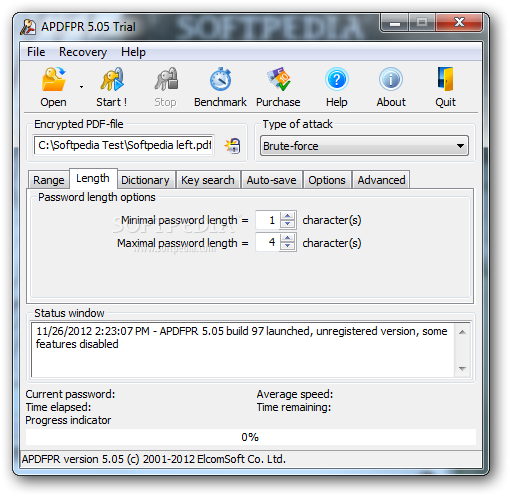
Task: Switch to the Range tab
Action: pos(49,180)
